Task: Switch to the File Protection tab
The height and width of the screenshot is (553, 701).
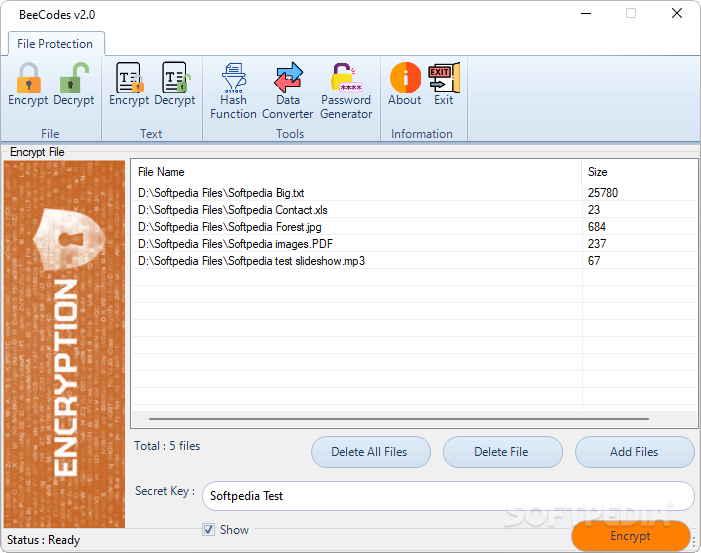Action: 55,44
